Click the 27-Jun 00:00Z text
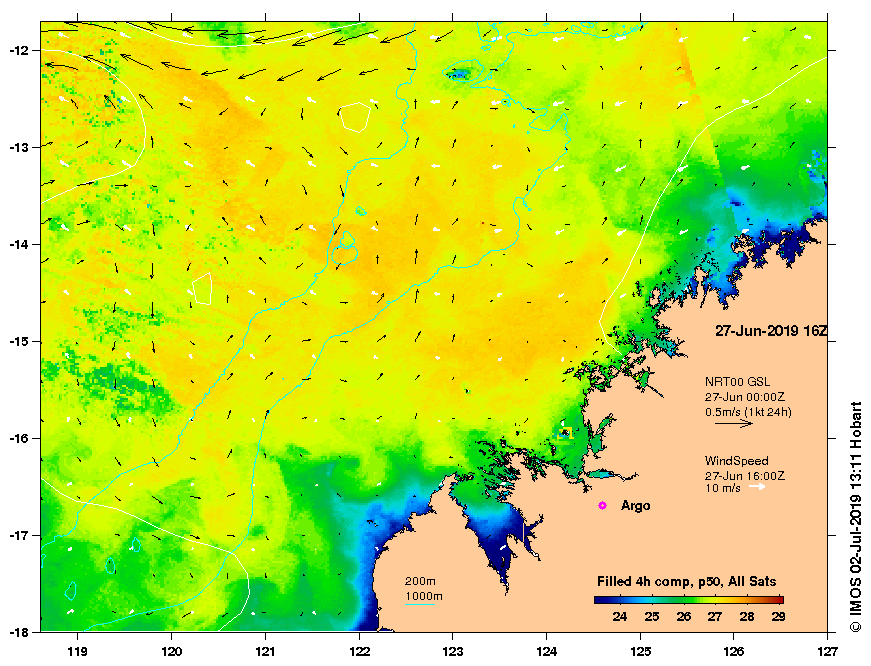The width and height of the screenshot is (871, 666). point(744,397)
